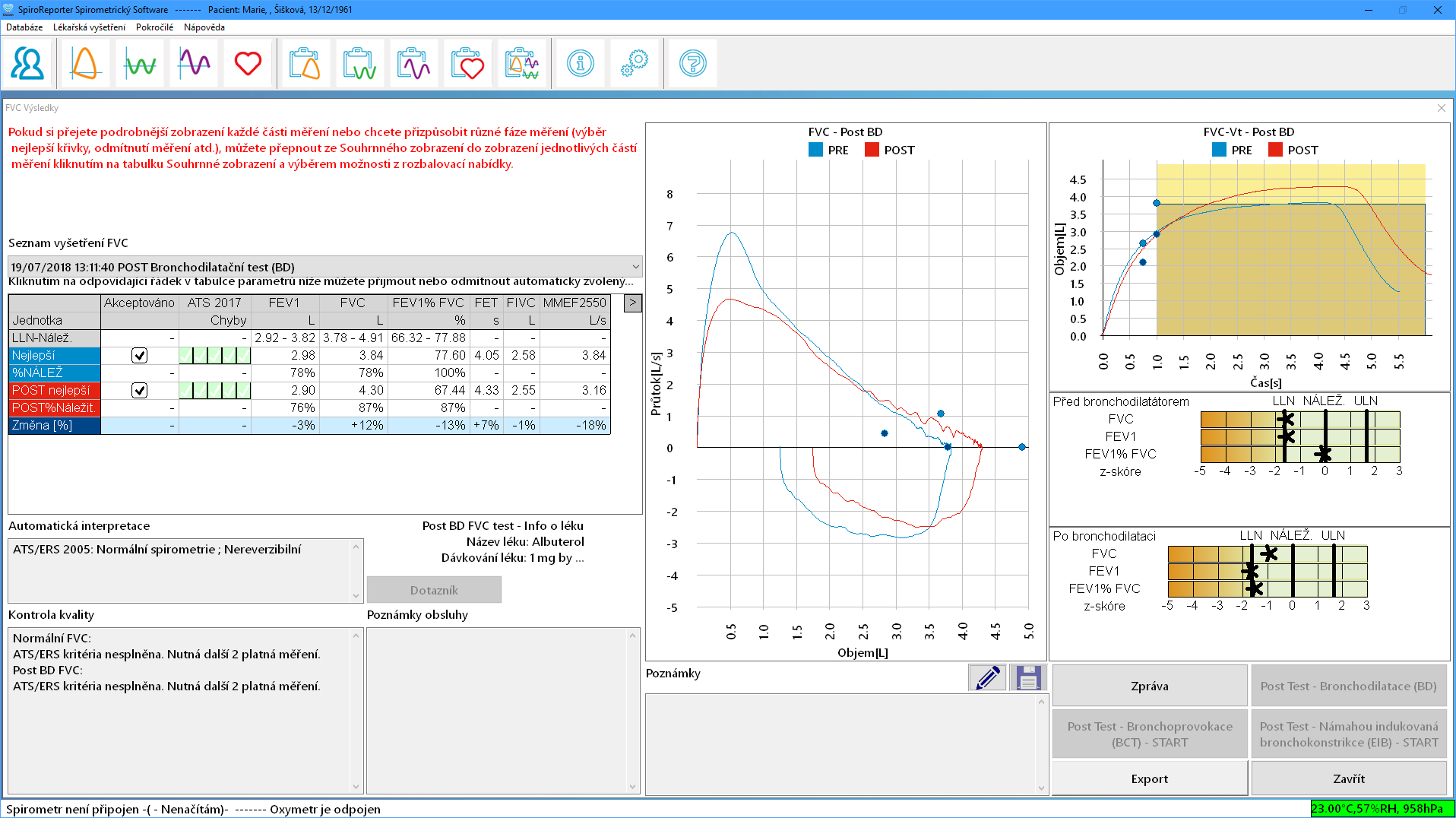The height and width of the screenshot is (818, 1456).
Task: Uncheck Akceptováno for POST nejlepší row
Action: point(139,390)
